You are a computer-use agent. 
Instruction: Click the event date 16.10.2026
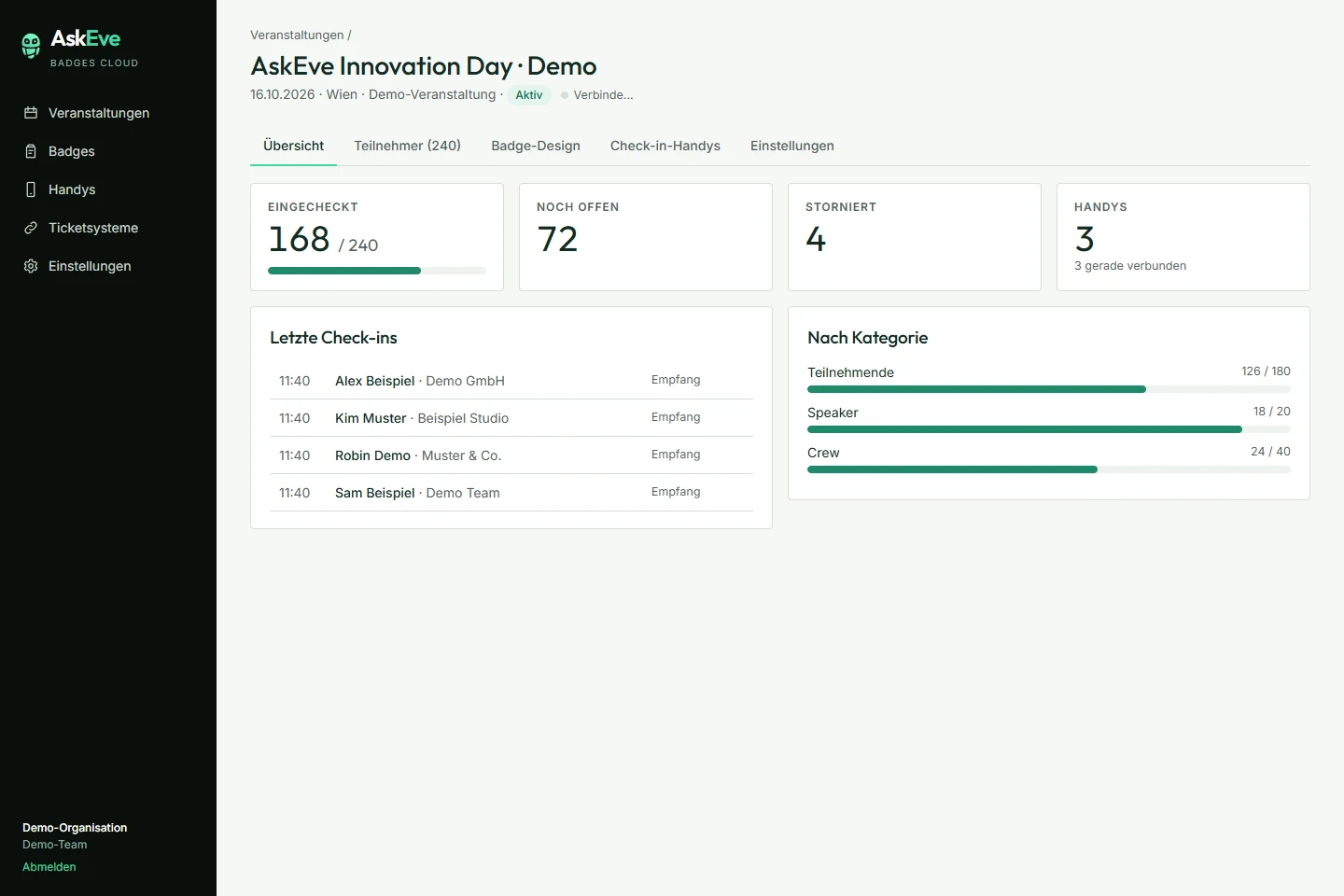click(283, 95)
